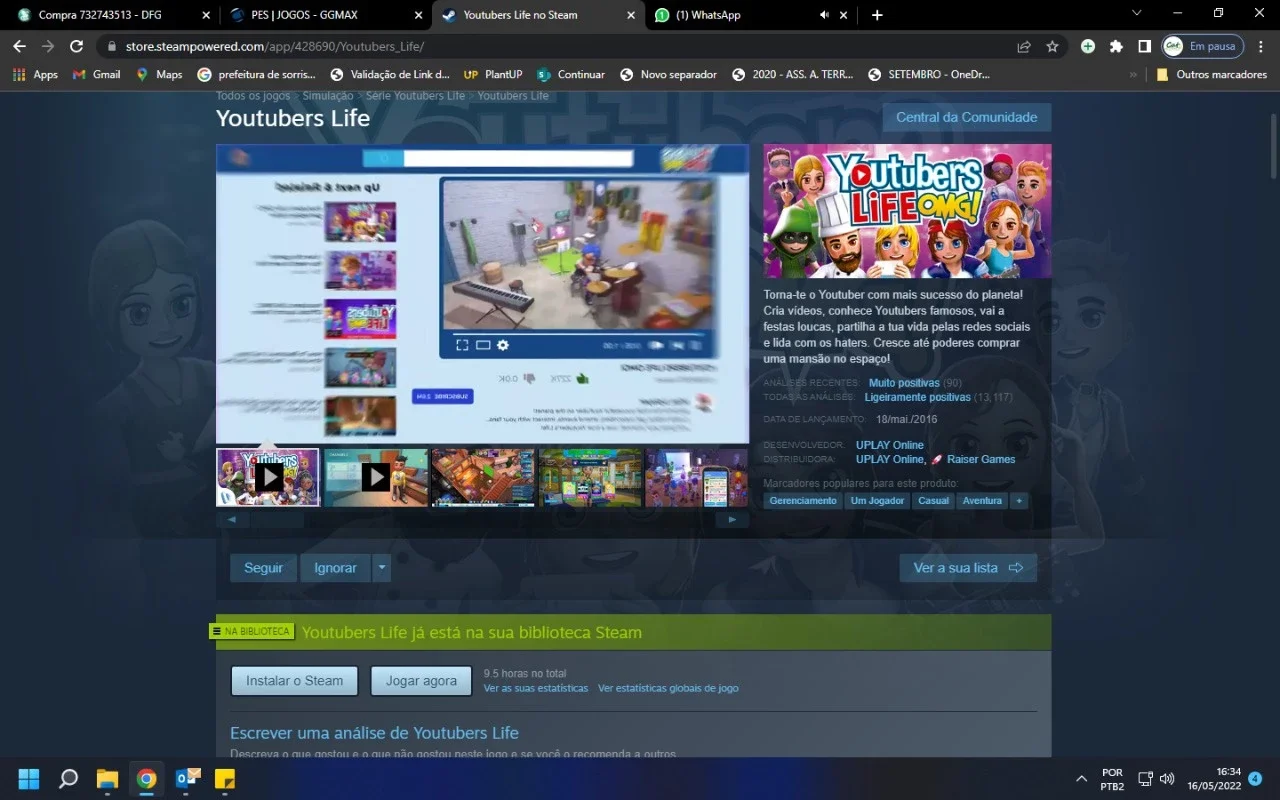1280x800 pixels.
Task: Open the 2020 - ASS. A. TERR... bookmark
Action: tap(793, 74)
